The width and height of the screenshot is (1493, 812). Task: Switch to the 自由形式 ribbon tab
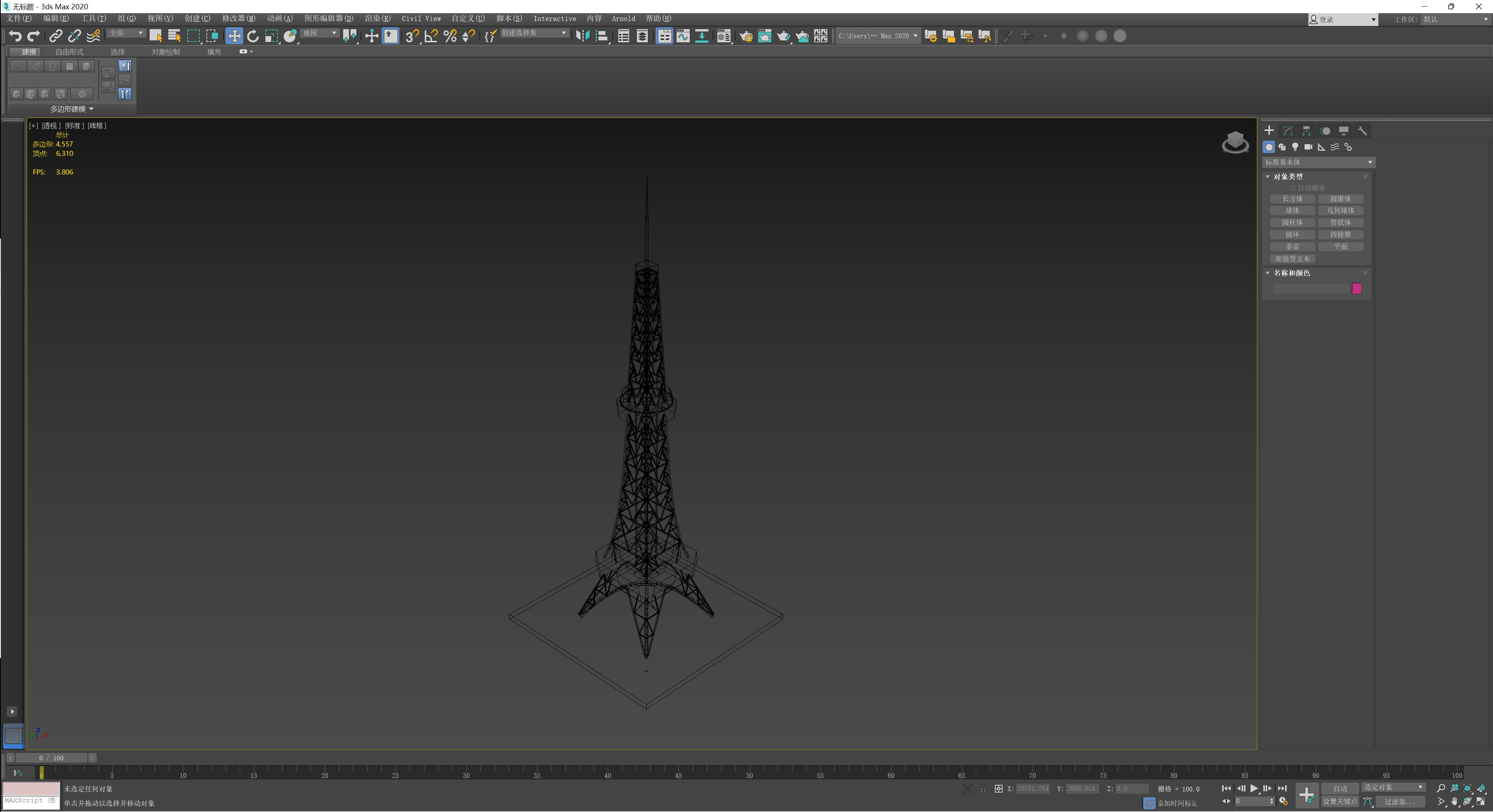[70, 52]
